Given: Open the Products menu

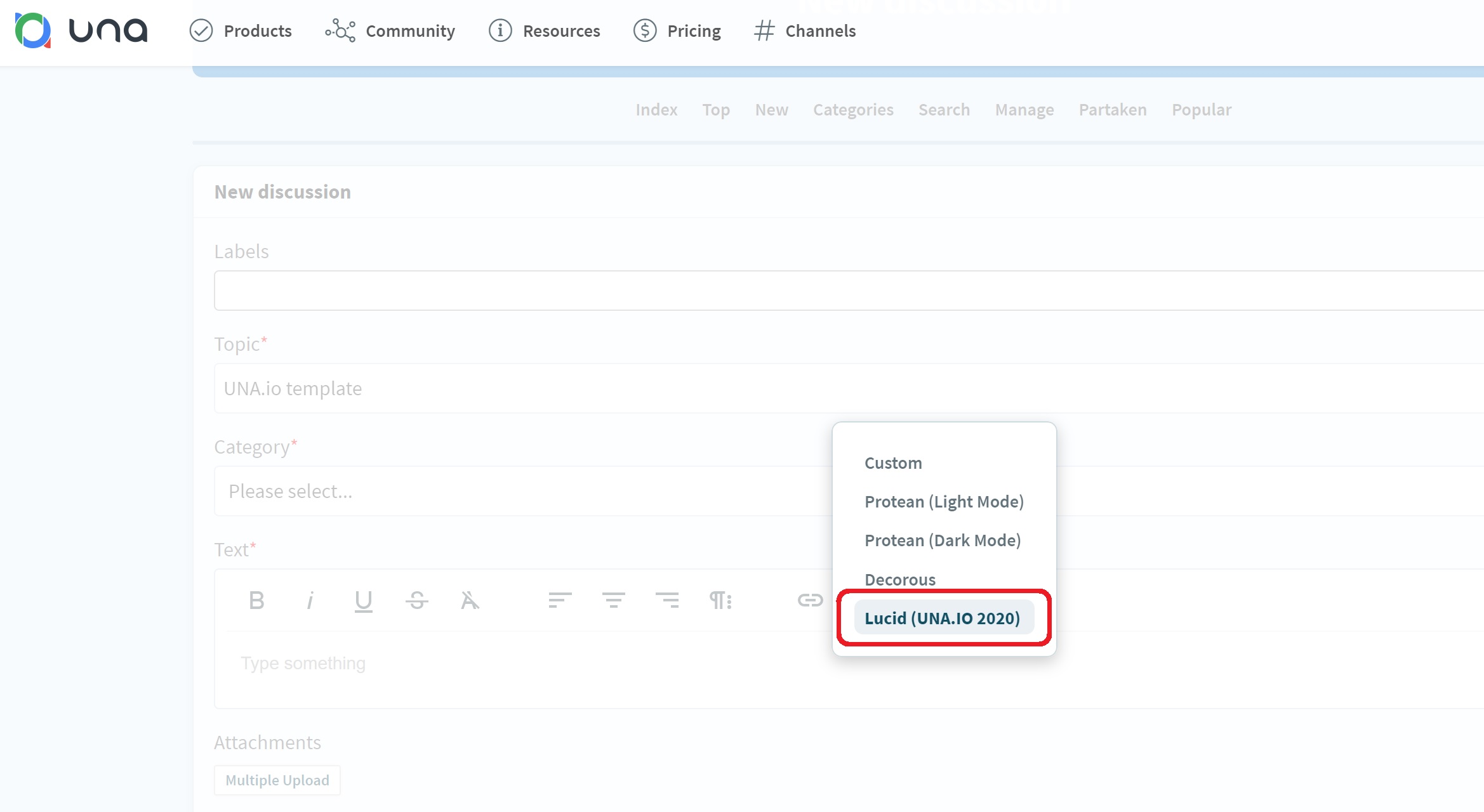Looking at the screenshot, I should (241, 30).
